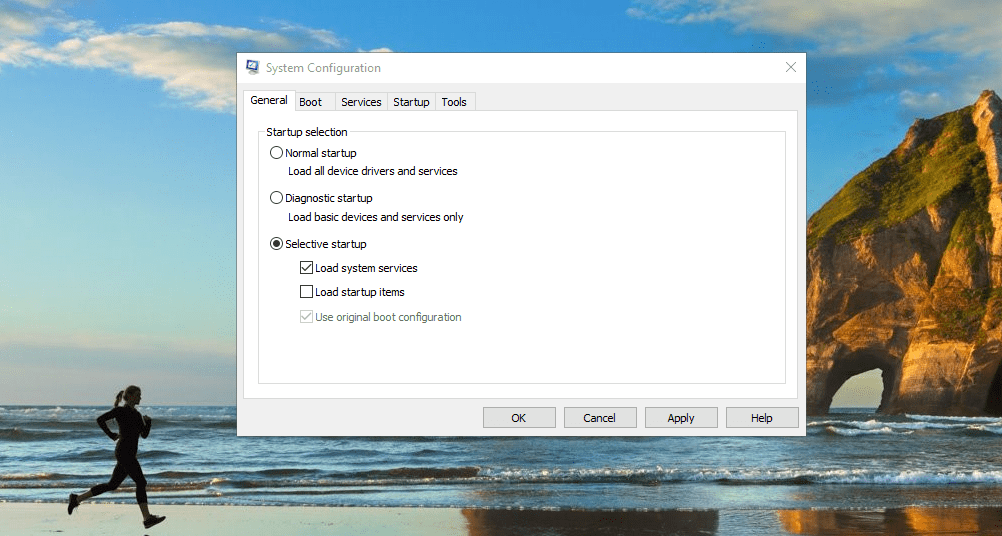Go to the Services tab
Viewport: 1002px width, 536px height.
tap(361, 102)
